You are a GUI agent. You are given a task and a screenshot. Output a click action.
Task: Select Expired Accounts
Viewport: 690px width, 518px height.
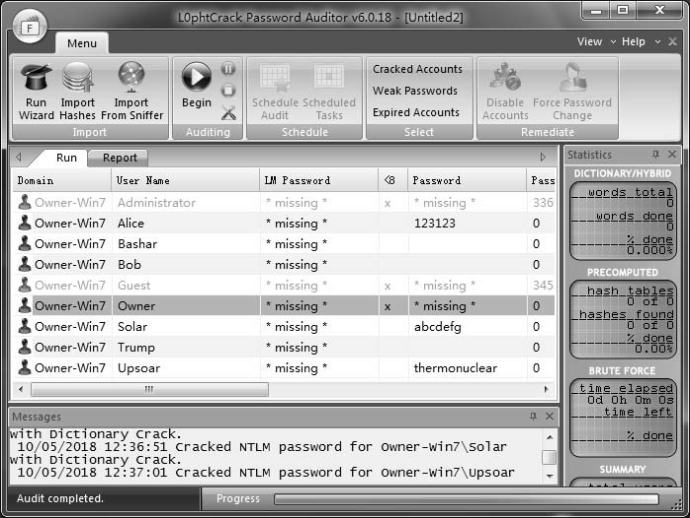tap(416, 112)
